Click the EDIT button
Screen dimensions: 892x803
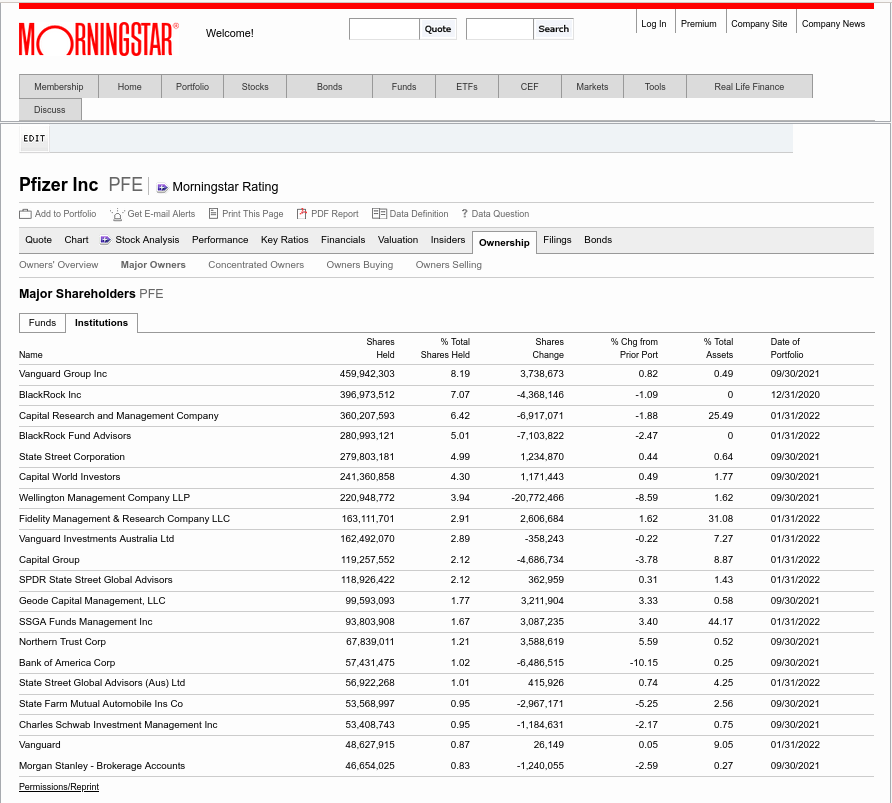tap(34, 139)
